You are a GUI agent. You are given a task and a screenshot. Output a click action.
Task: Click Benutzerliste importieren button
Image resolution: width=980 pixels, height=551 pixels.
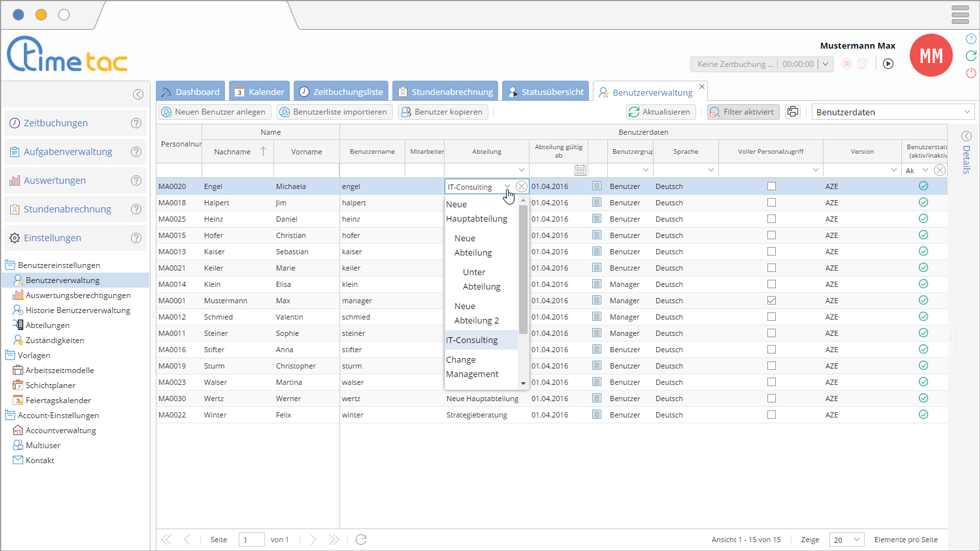click(334, 112)
